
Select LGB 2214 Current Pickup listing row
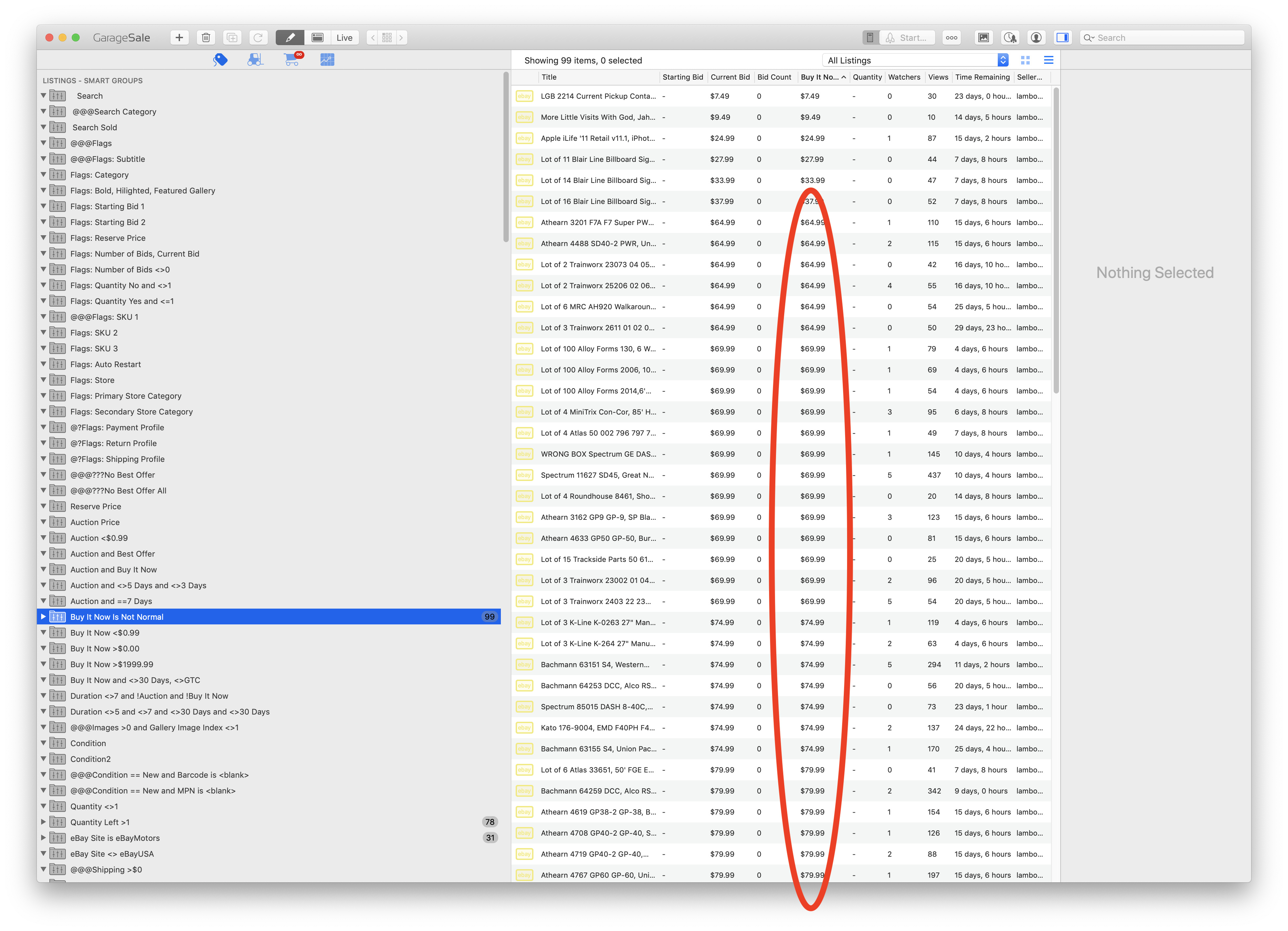pos(782,96)
